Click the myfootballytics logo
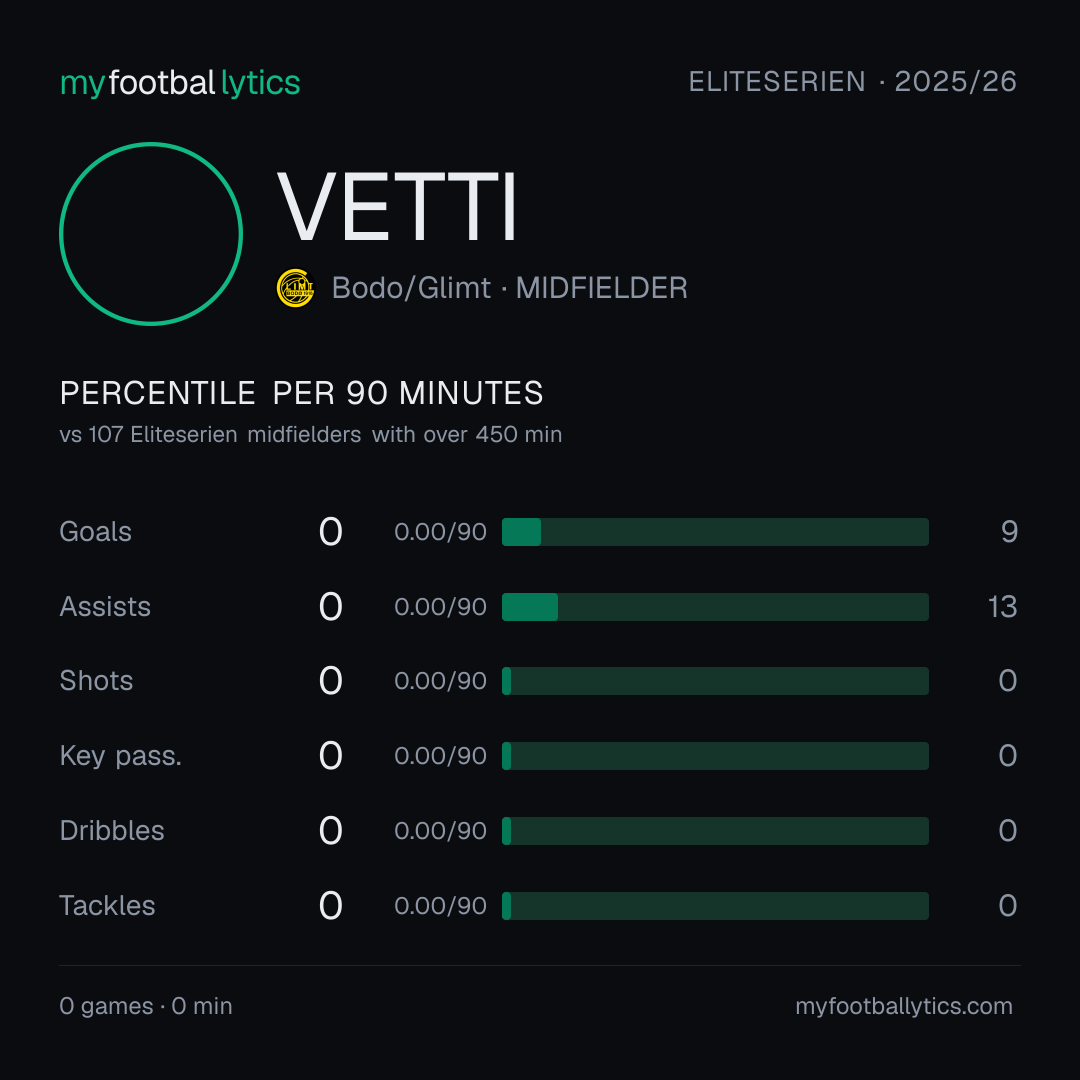 [x=180, y=83]
